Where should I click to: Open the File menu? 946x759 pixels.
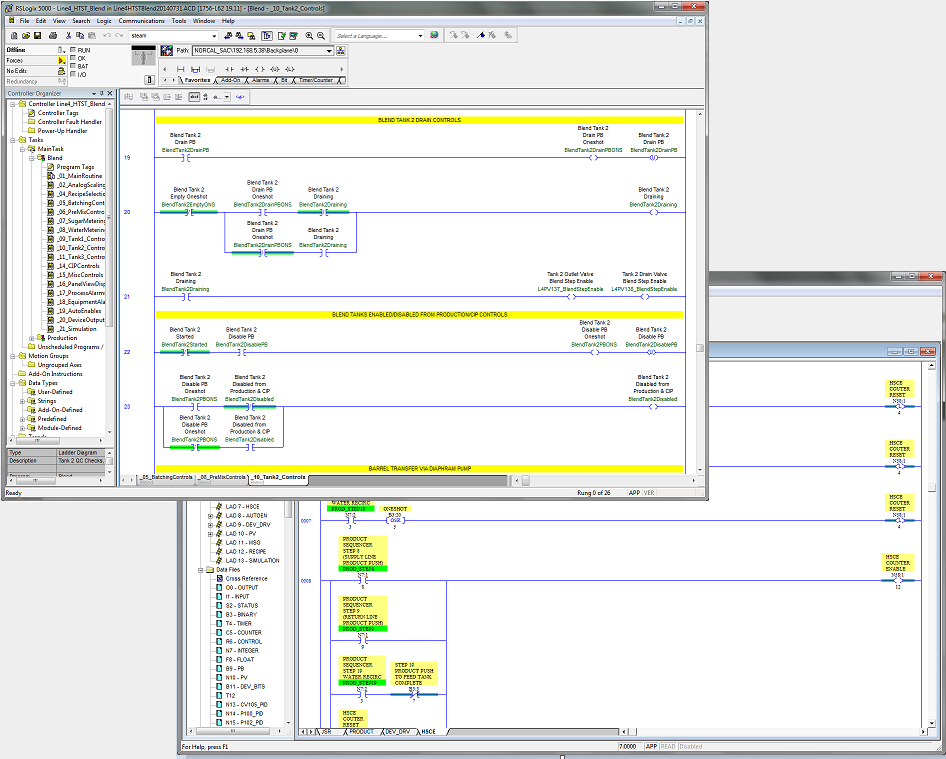tap(24, 21)
